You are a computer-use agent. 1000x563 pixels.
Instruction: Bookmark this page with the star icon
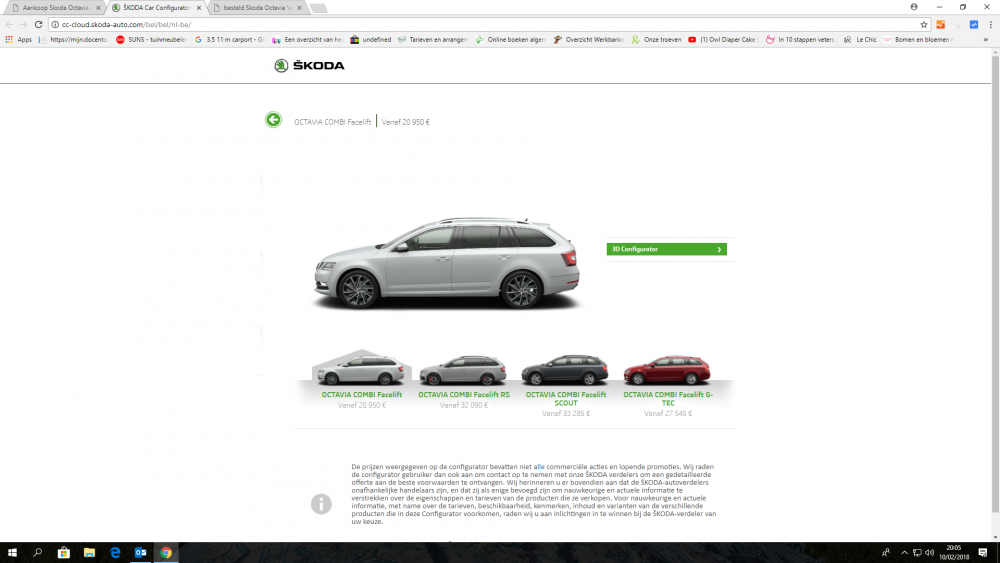tap(923, 24)
